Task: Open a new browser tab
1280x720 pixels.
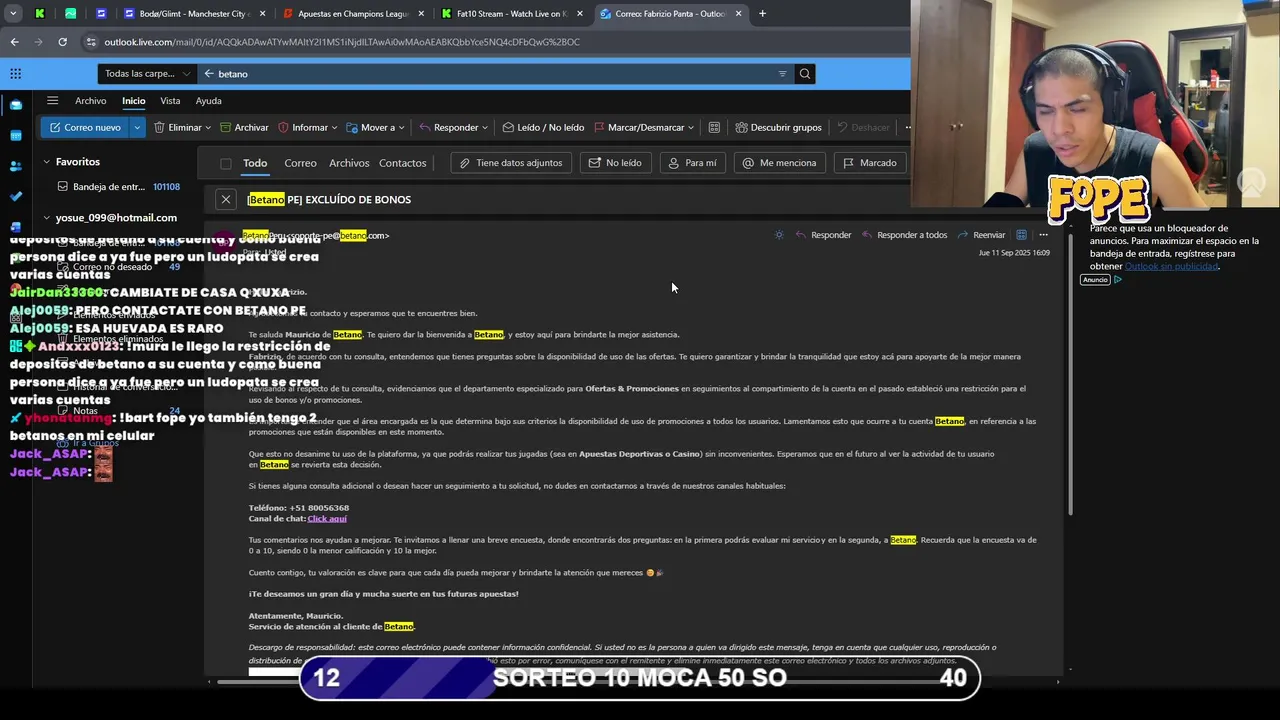Action: pyautogui.click(x=762, y=14)
